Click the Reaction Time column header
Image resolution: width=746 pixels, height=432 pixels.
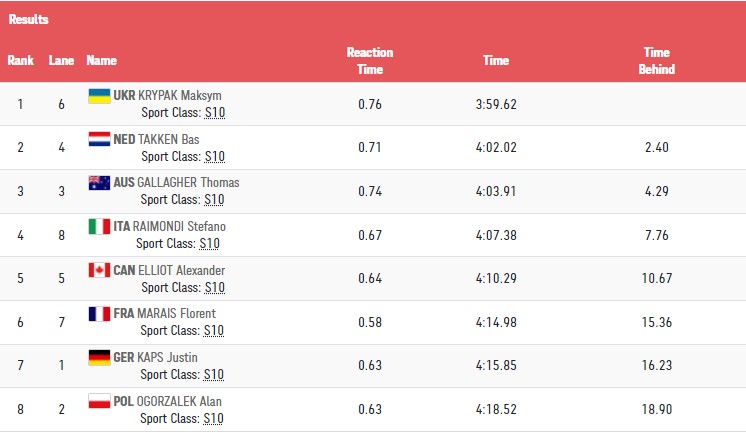tap(369, 61)
